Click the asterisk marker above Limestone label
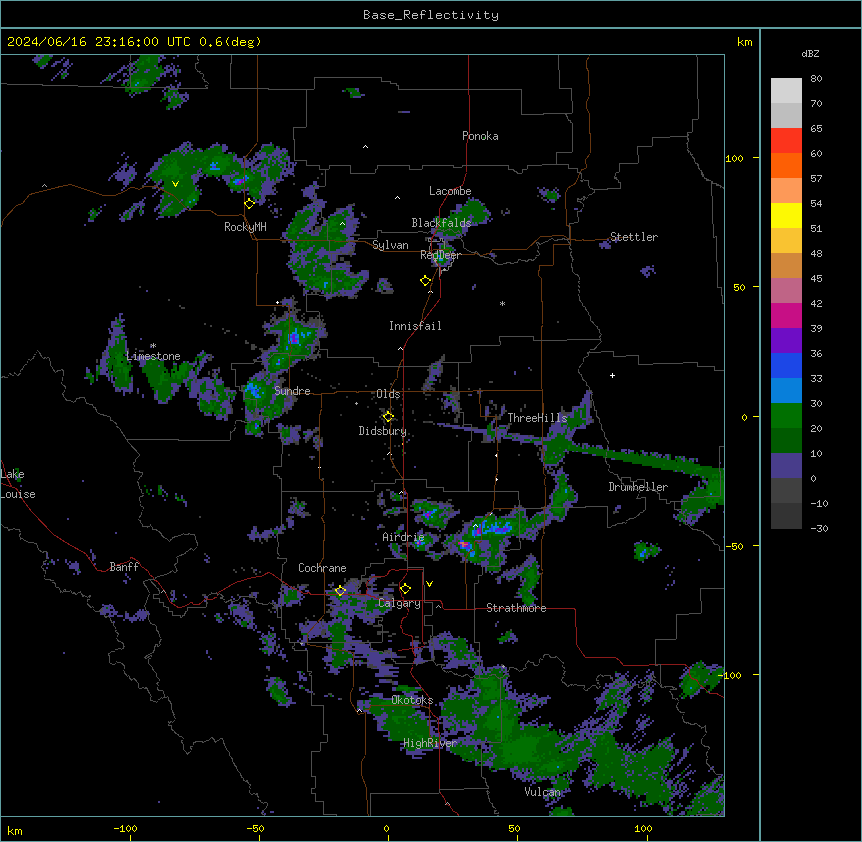 (x=153, y=346)
